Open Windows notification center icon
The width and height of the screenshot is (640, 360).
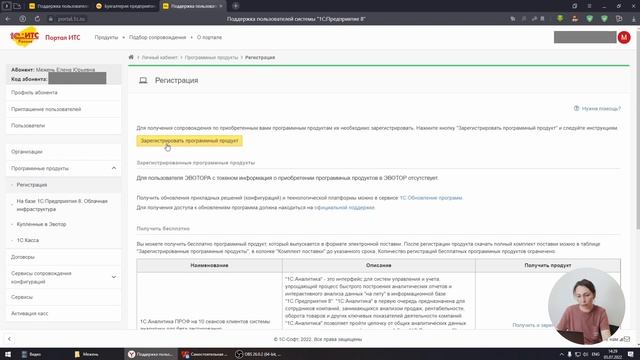[x=631, y=354]
